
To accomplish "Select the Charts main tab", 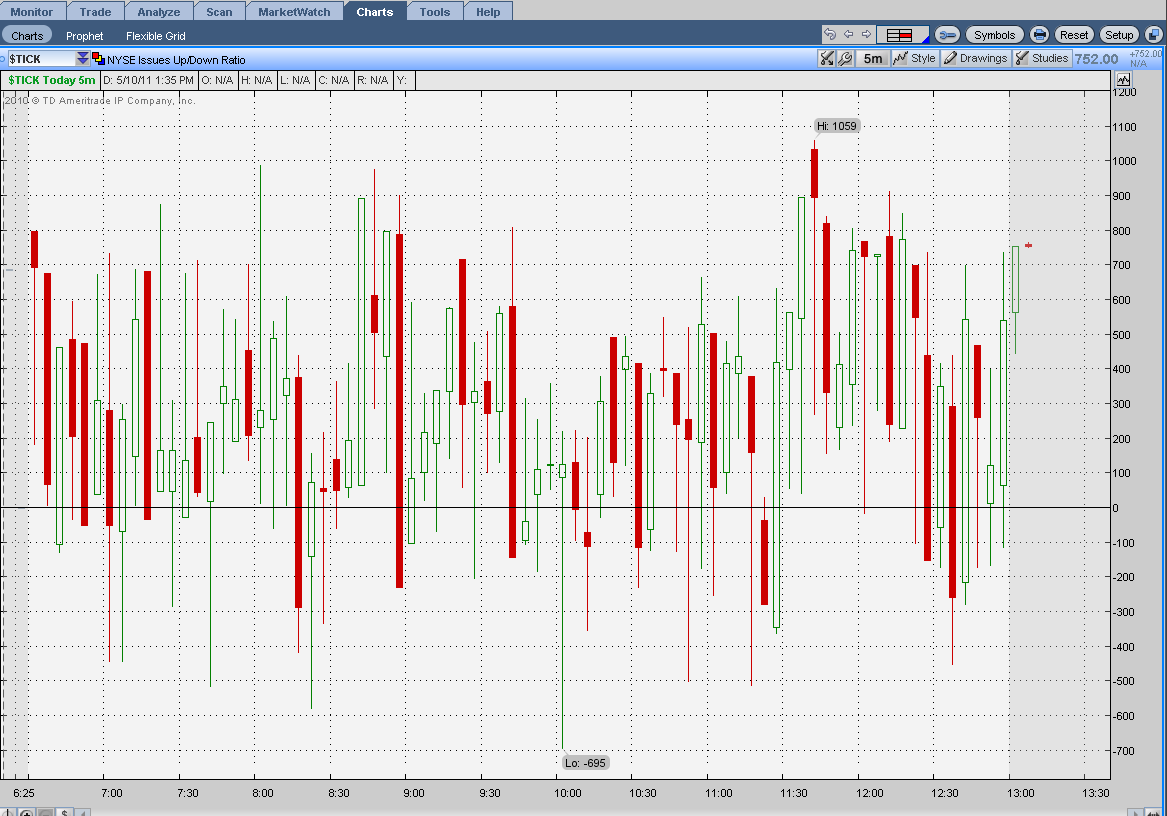I will tap(374, 12).
